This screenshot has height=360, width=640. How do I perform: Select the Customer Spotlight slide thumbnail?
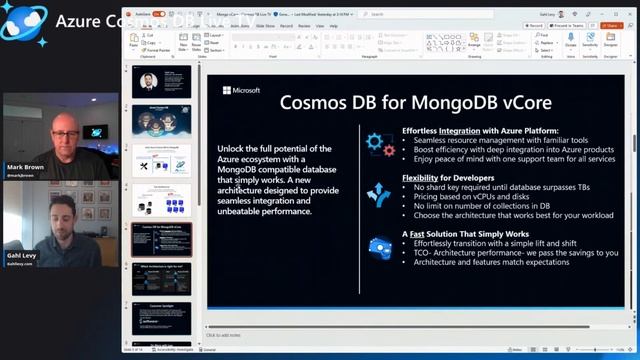click(161, 318)
